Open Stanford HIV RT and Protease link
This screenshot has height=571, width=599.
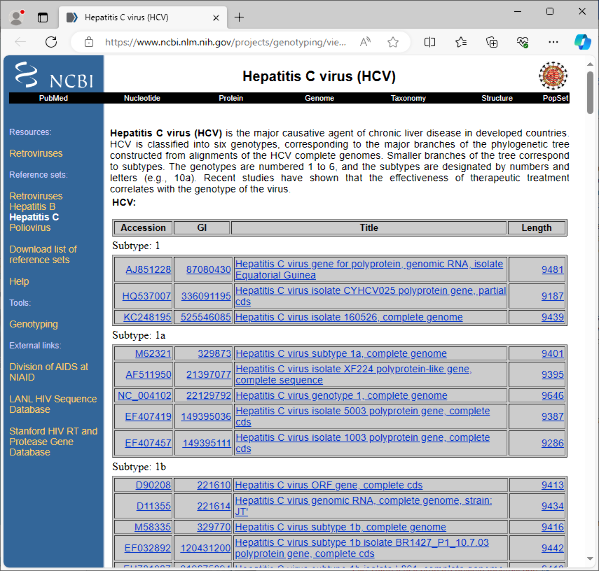[53, 442]
